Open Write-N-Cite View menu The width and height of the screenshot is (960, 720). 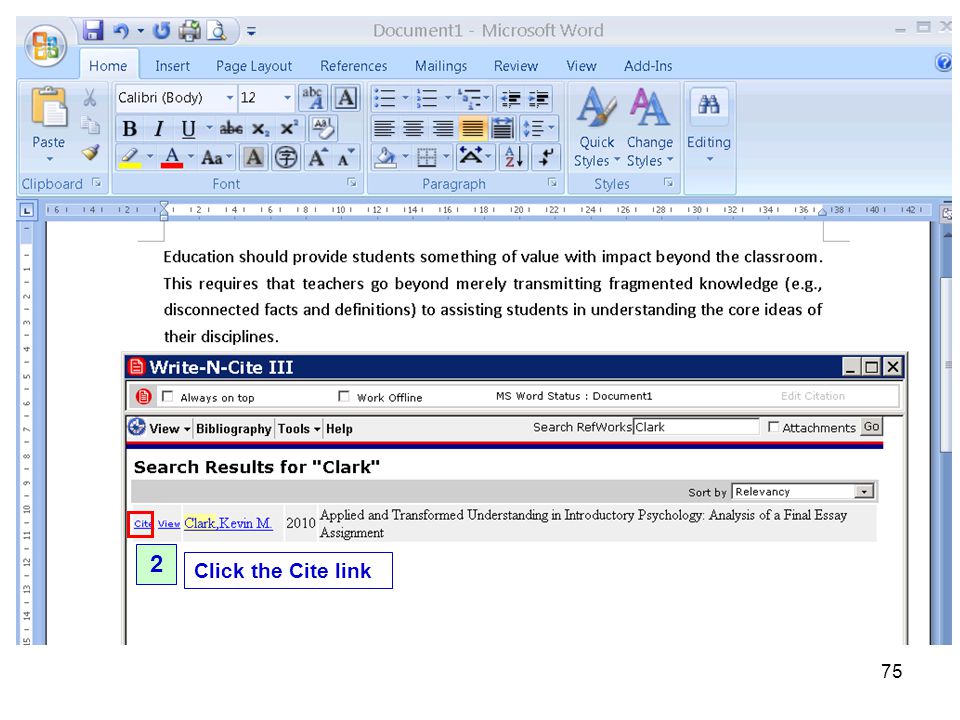pos(169,429)
